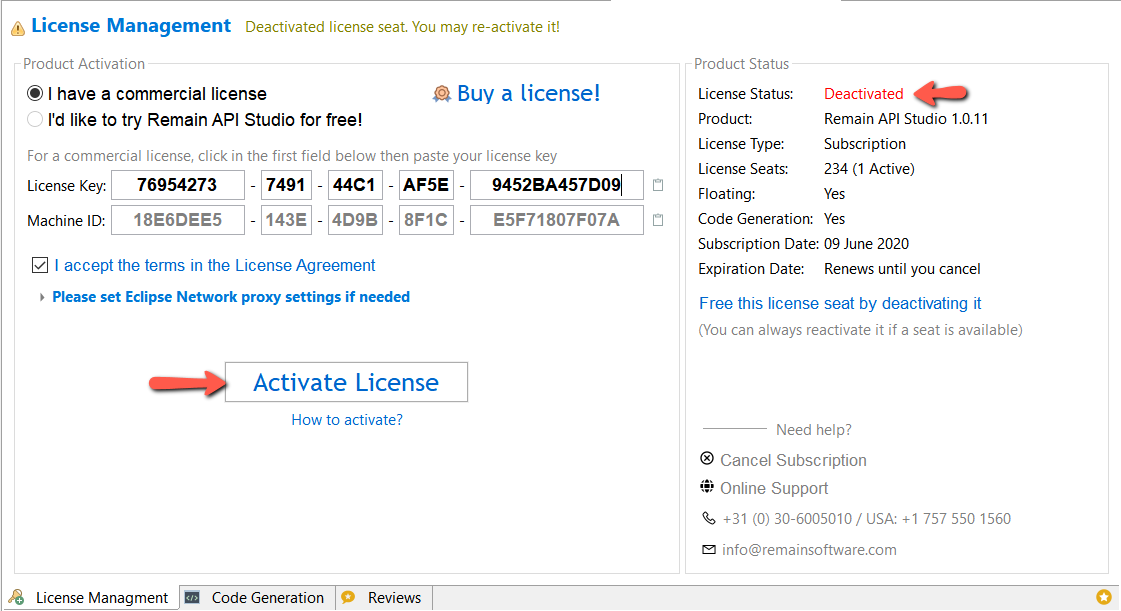
Task: Click the phone icon in Need help
Action: click(708, 518)
